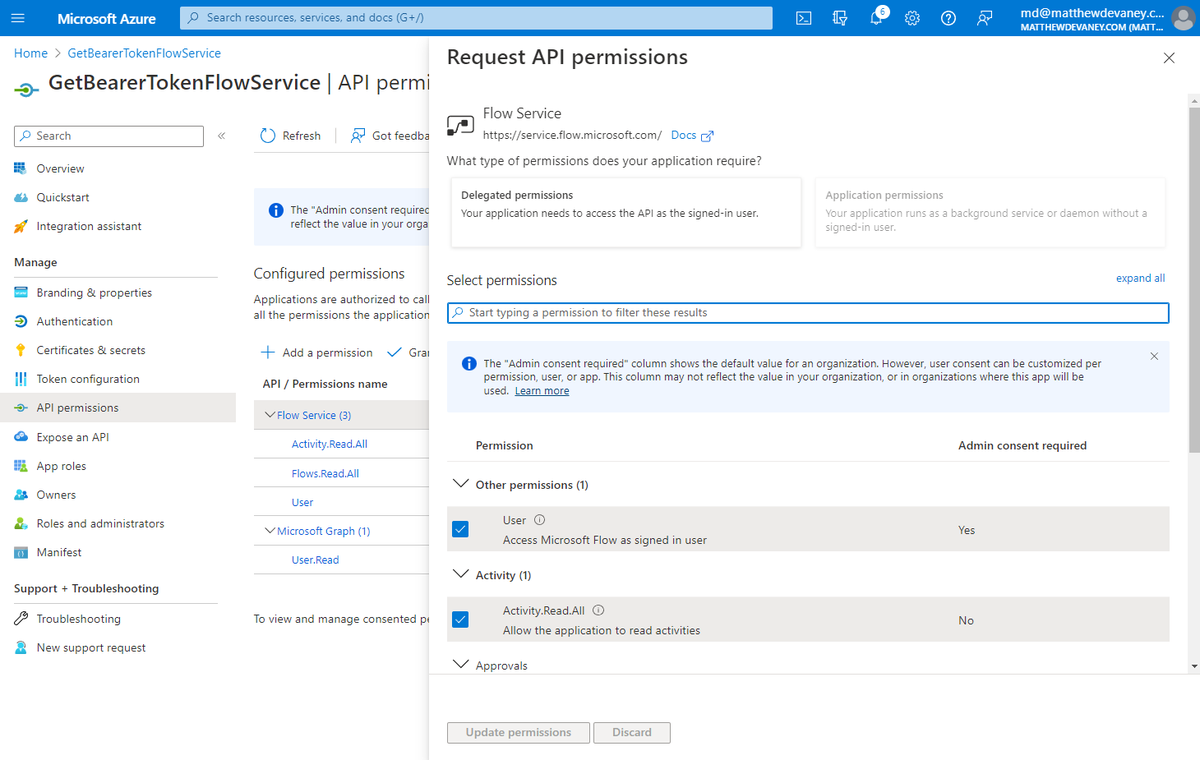This screenshot has height=760, width=1200.
Task: Open the Manifest menu item label
Action: [59, 552]
